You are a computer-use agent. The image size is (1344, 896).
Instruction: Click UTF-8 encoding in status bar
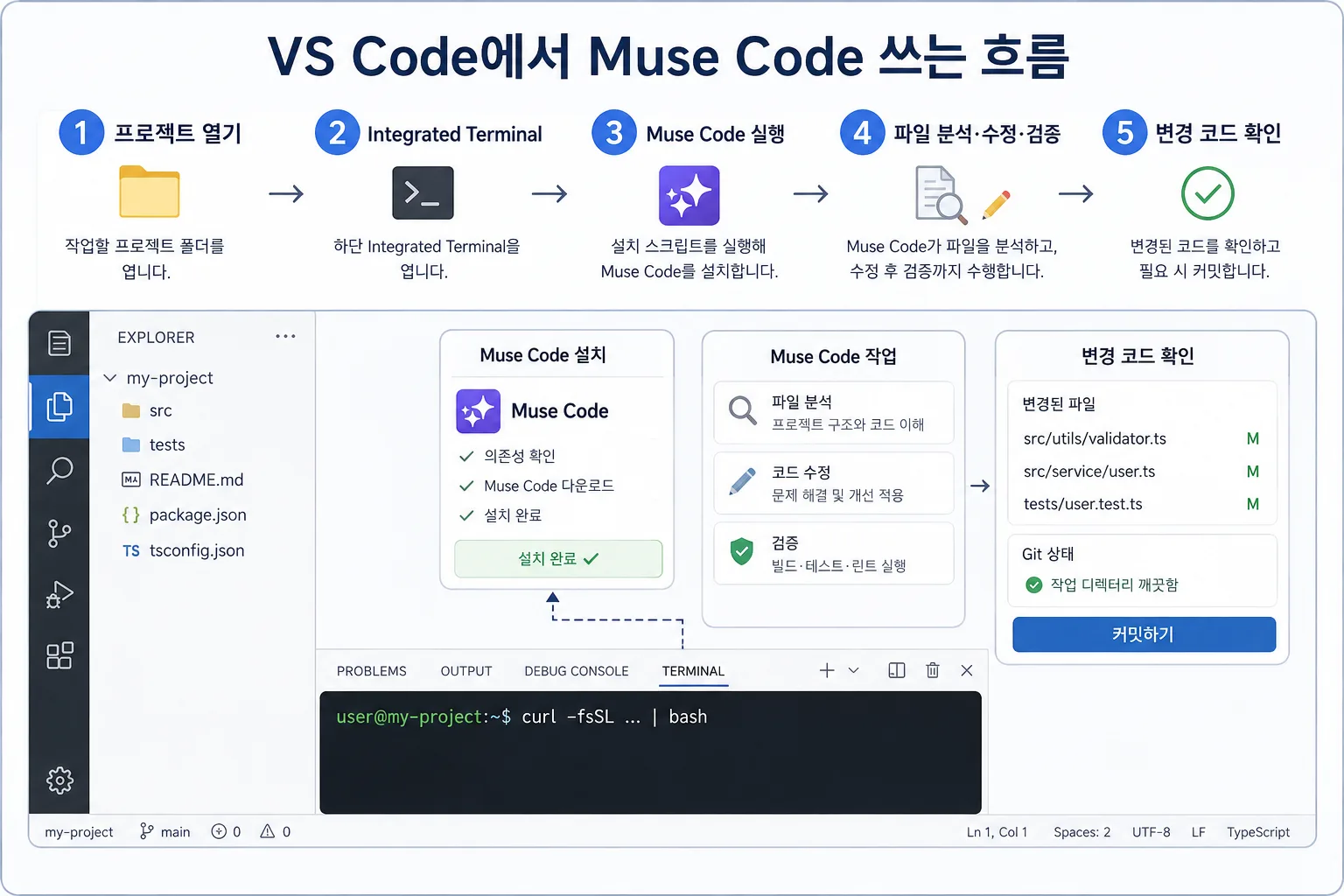pyautogui.click(x=1151, y=832)
